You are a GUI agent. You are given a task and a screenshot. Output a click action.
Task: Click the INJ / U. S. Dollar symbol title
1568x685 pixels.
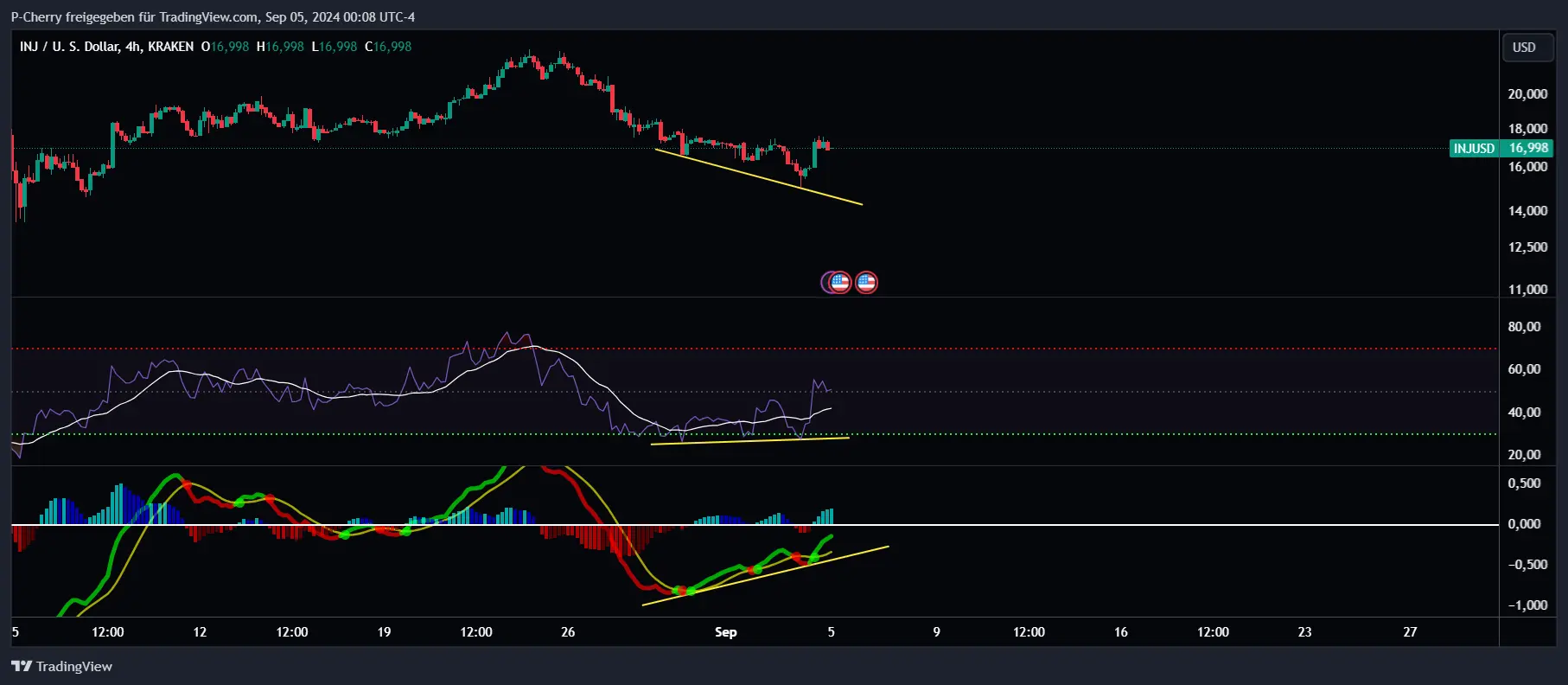click(x=106, y=47)
